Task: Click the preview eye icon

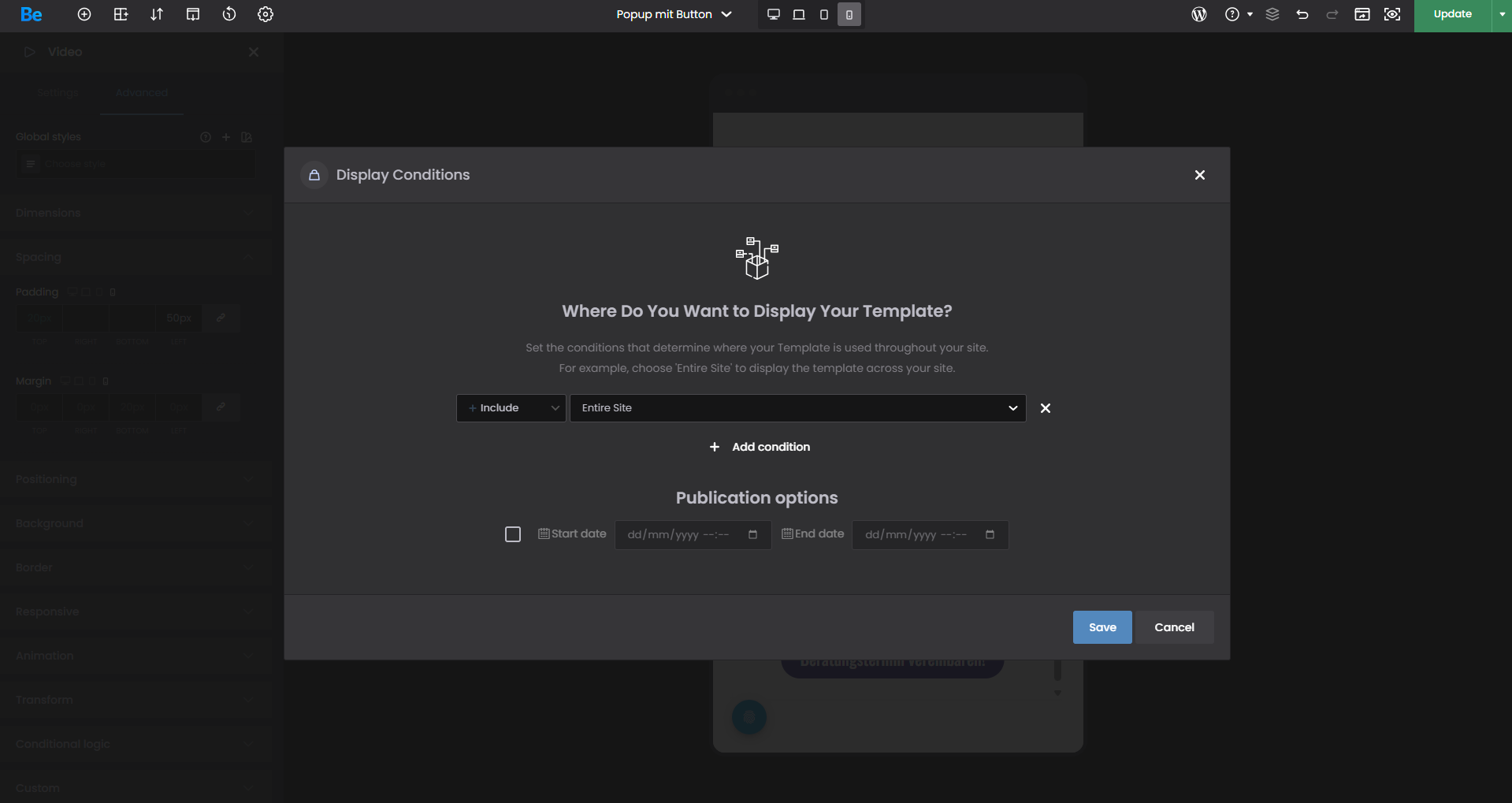Action: pos(1392,14)
